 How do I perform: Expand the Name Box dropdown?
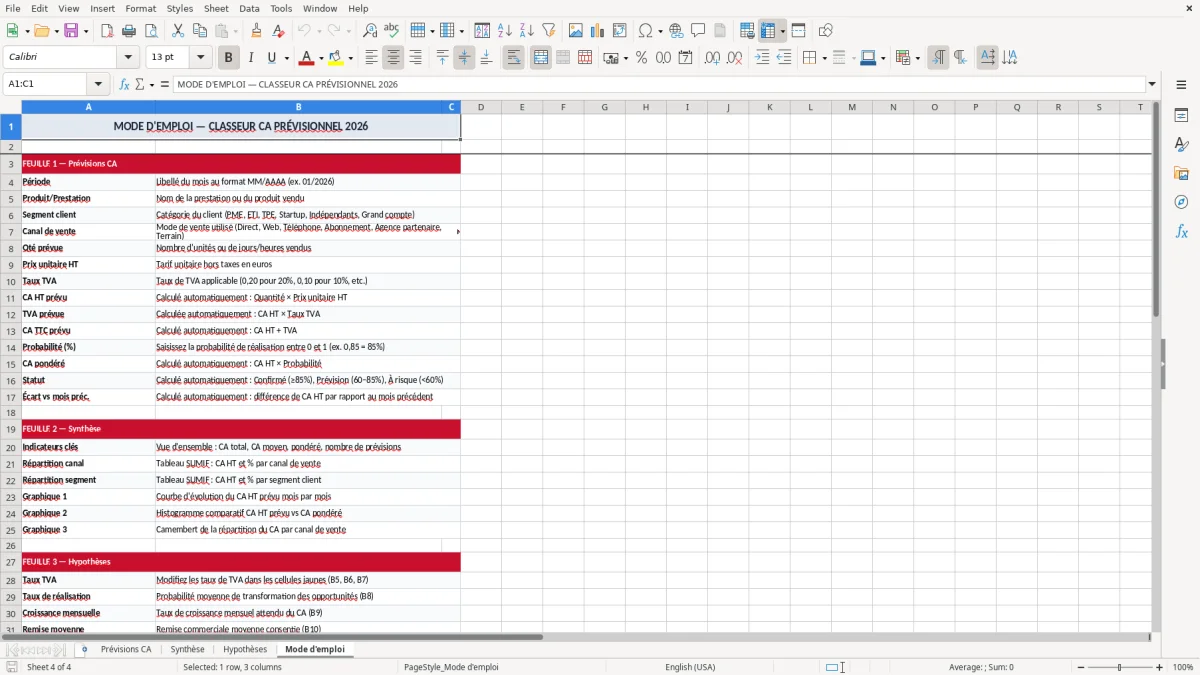click(x=98, y=85)
